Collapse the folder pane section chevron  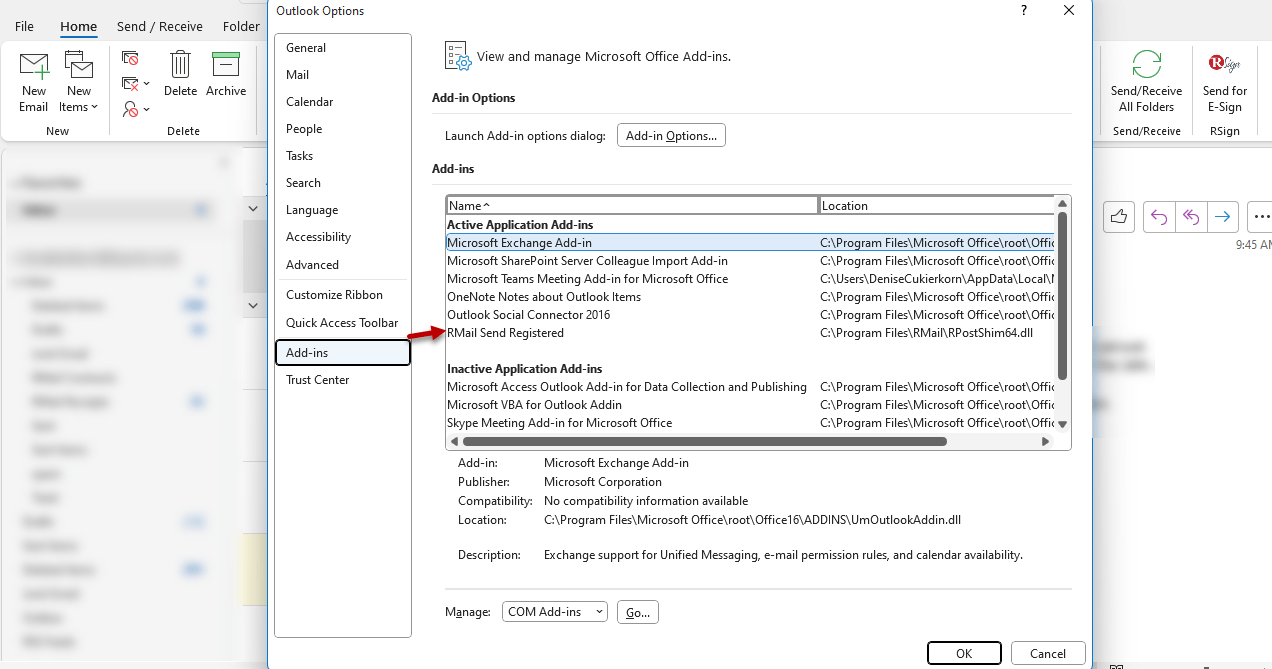point(253,208)
